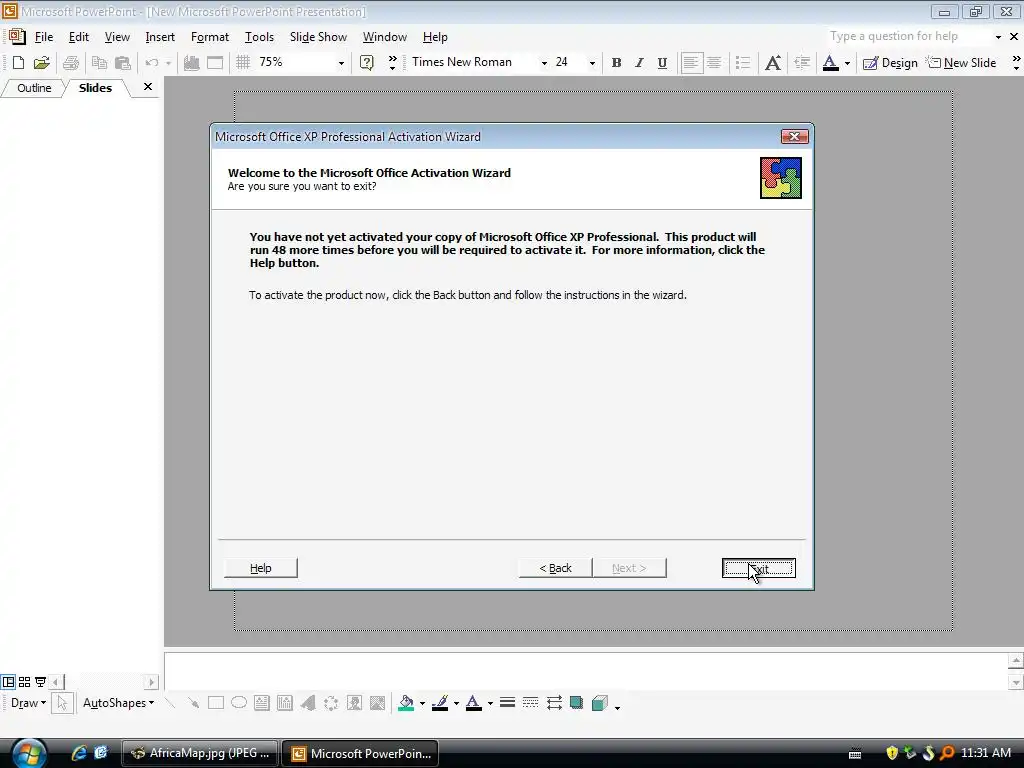Open the AutoShapes dropdown
The height and width of the screenshot is (768, 1024).
[118, 703]
